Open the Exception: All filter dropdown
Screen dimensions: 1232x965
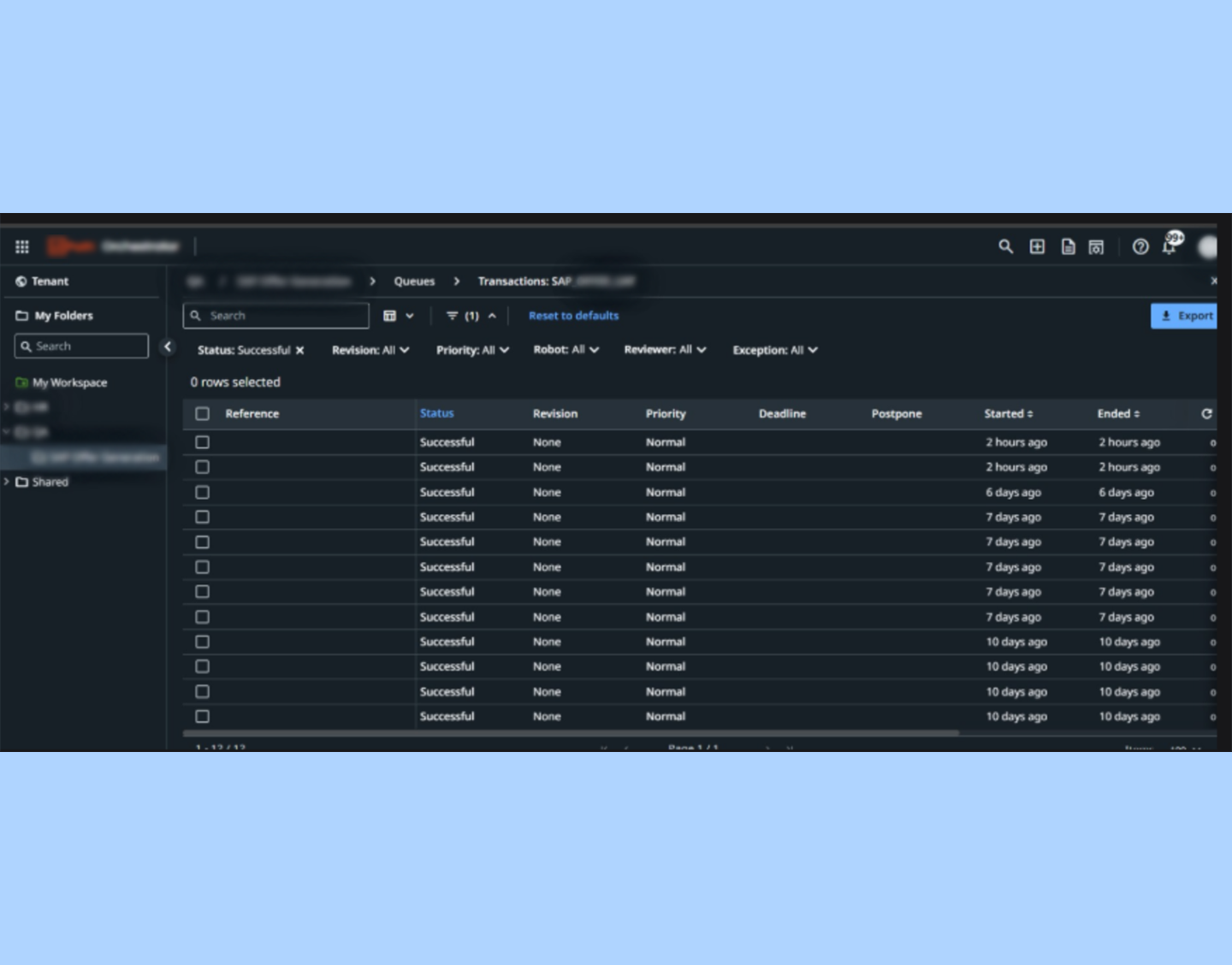click(774, 350)
